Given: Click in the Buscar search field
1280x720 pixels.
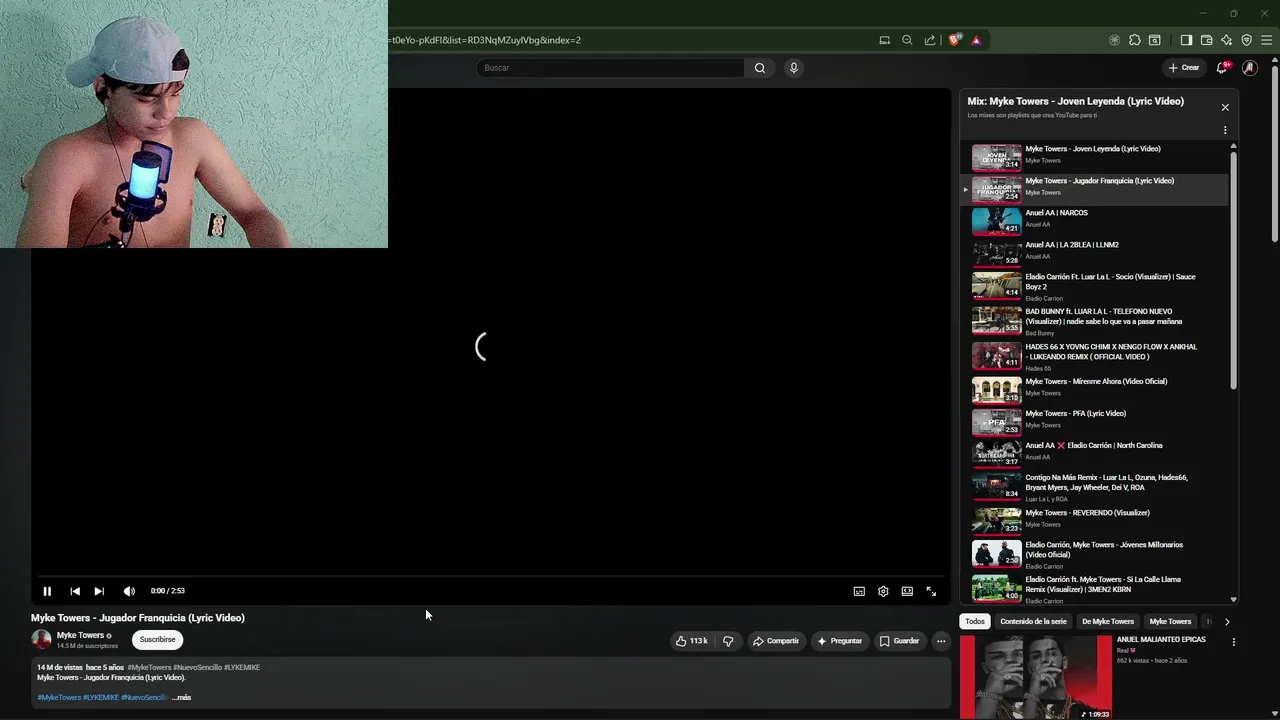Looking at the screenshot, I should [x=610, y=68].
